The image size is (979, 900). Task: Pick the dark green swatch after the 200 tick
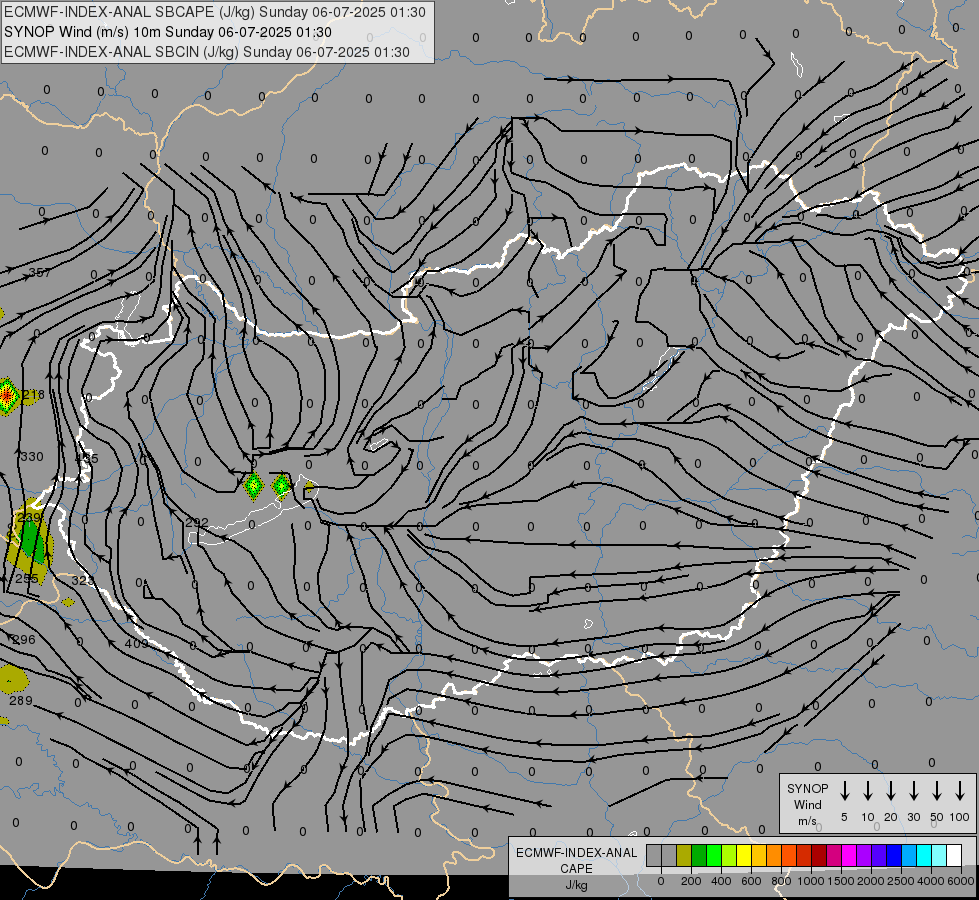click(699, 855)
